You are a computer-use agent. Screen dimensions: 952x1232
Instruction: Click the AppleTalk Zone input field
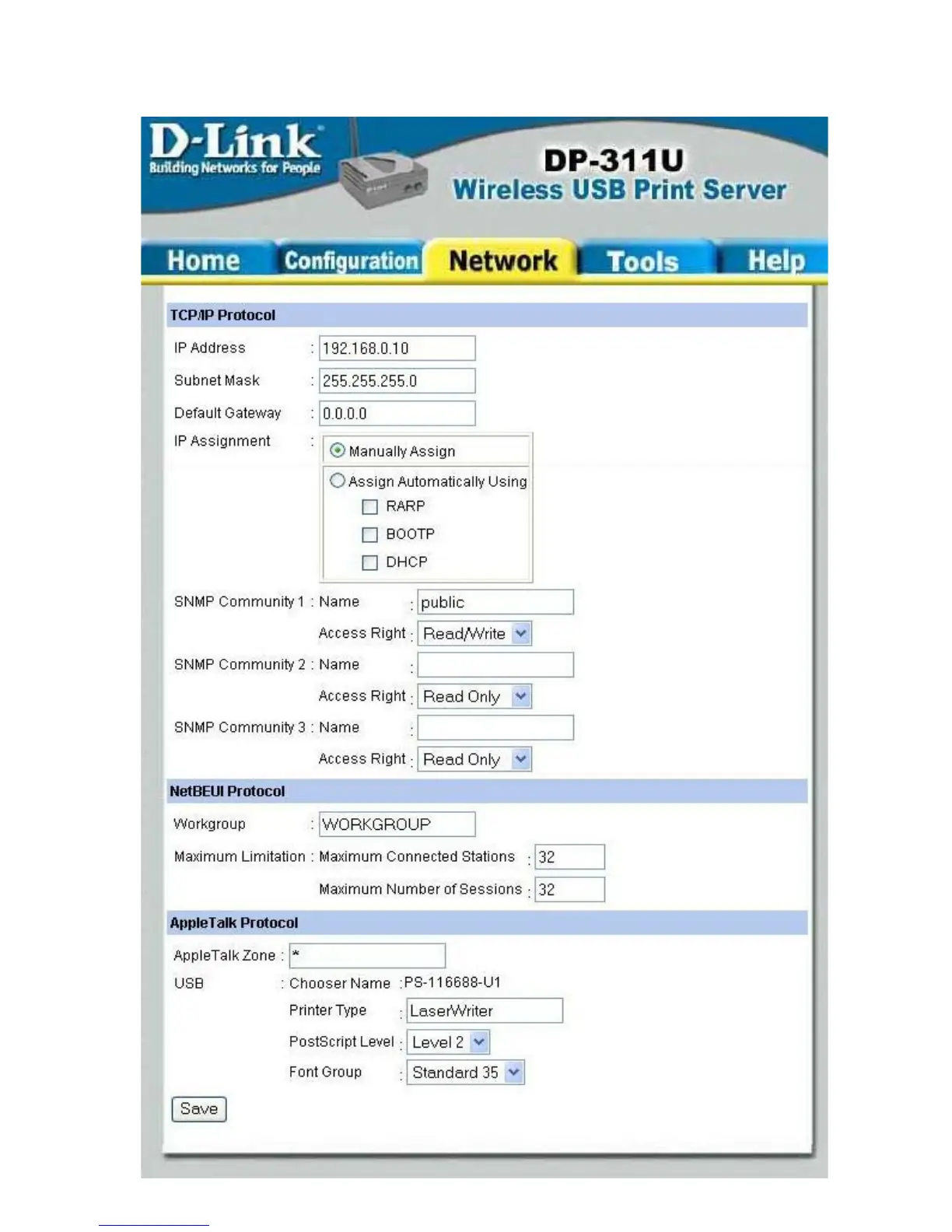[367, 956]
